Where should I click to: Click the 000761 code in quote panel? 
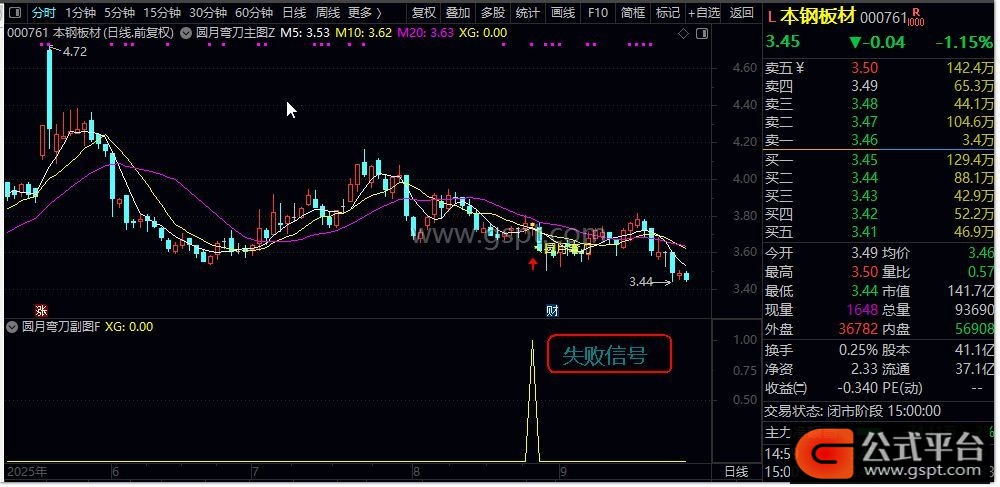(884, 18)
